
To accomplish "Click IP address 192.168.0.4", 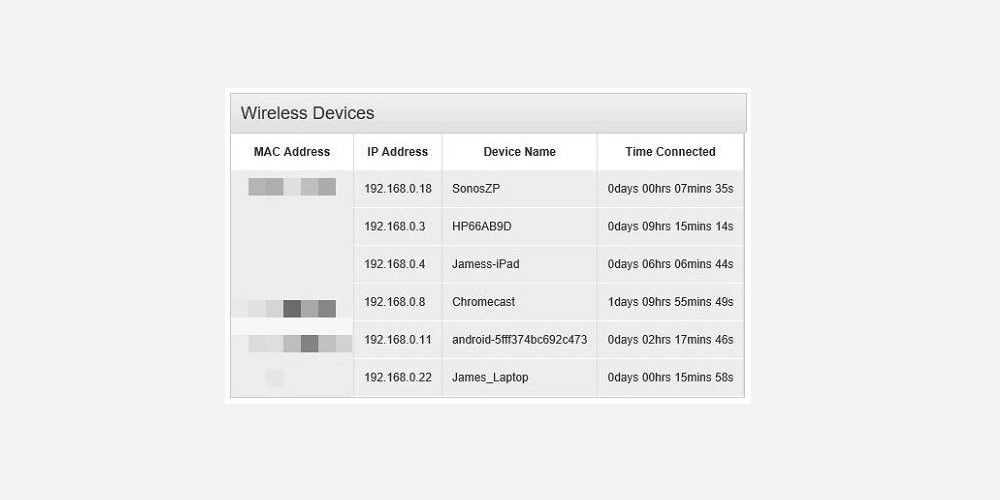I will pos(395,264).
